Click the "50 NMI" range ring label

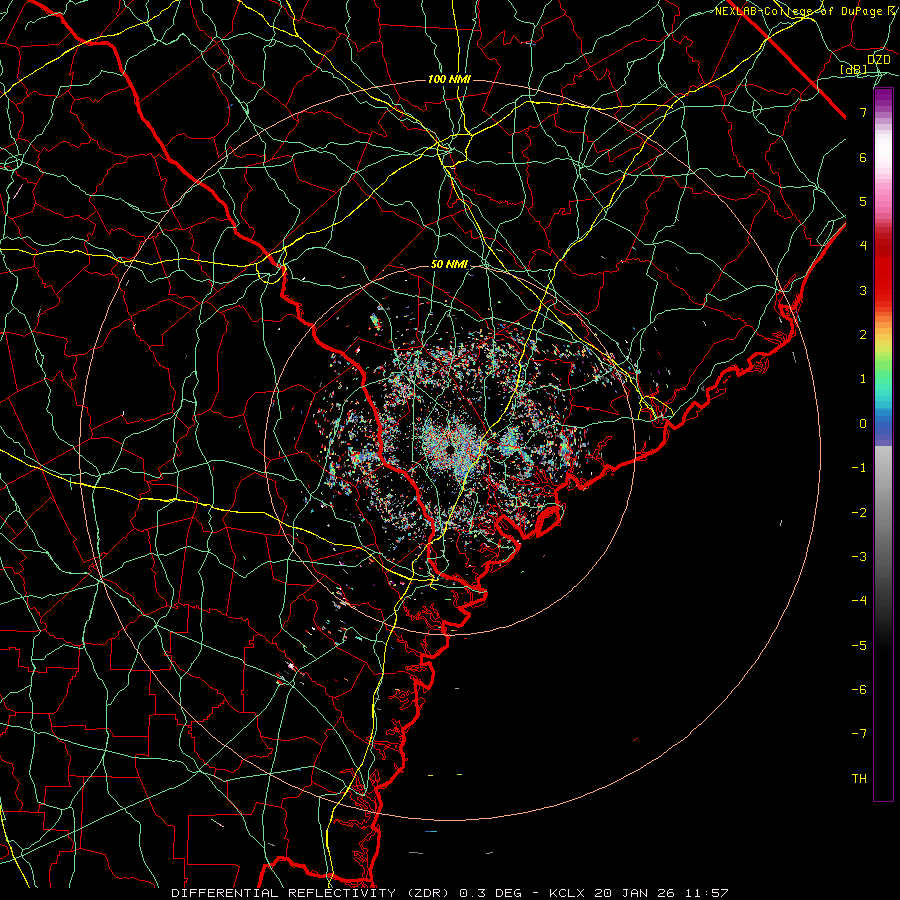[x=449, y=265]
